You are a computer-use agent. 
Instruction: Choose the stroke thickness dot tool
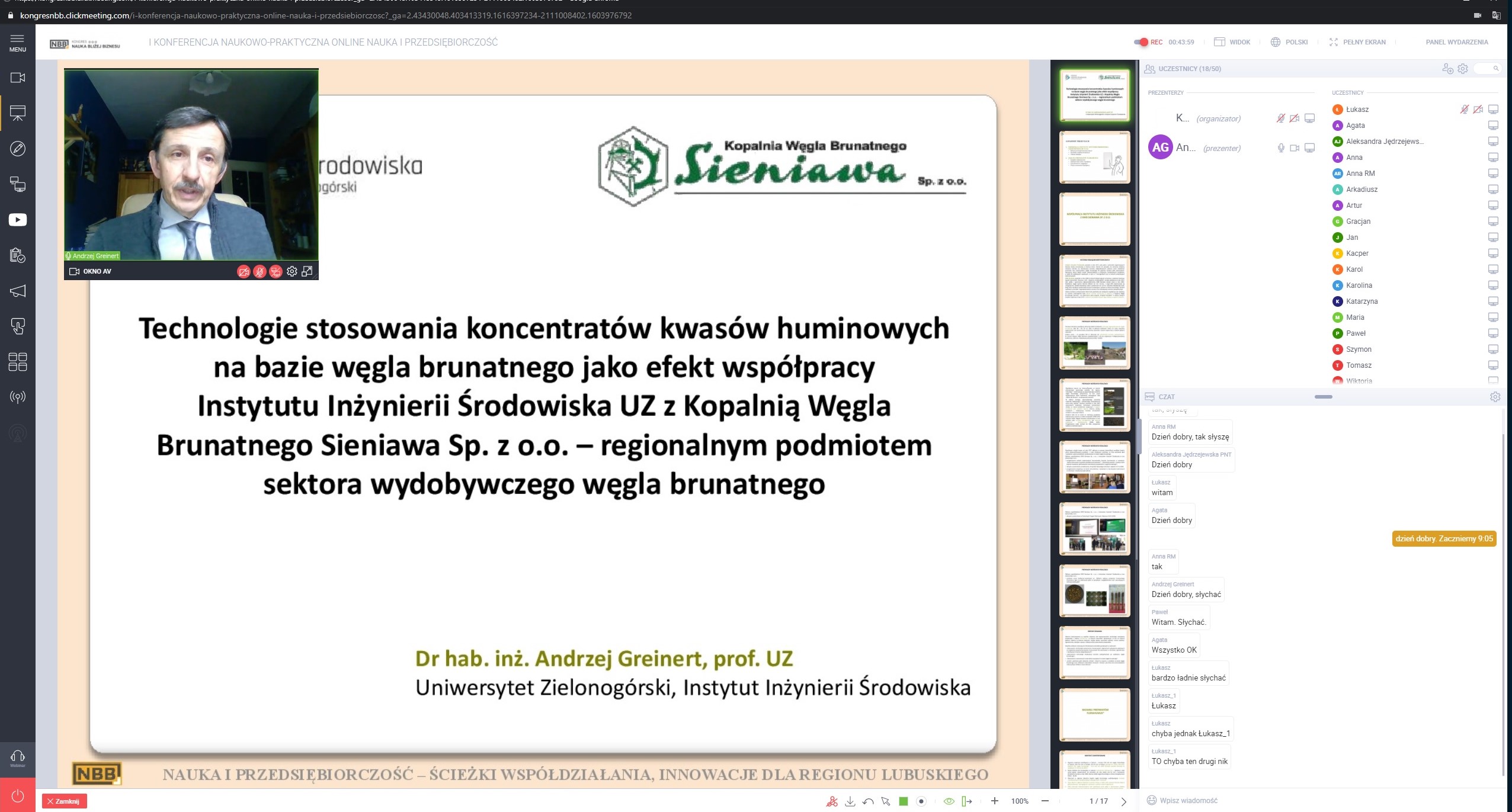pos(921,801)
